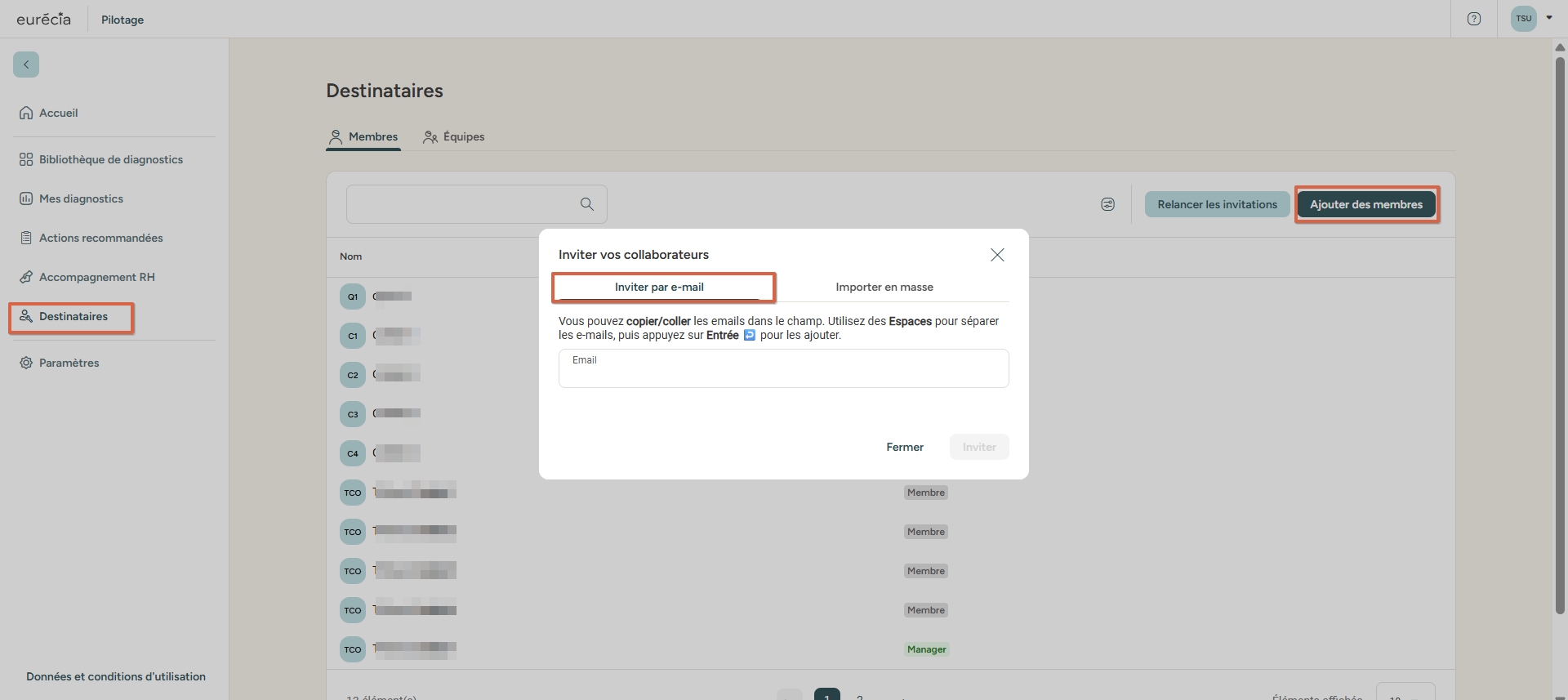
Task: Switch to the Équipes tab
Action: pos(454,136)
